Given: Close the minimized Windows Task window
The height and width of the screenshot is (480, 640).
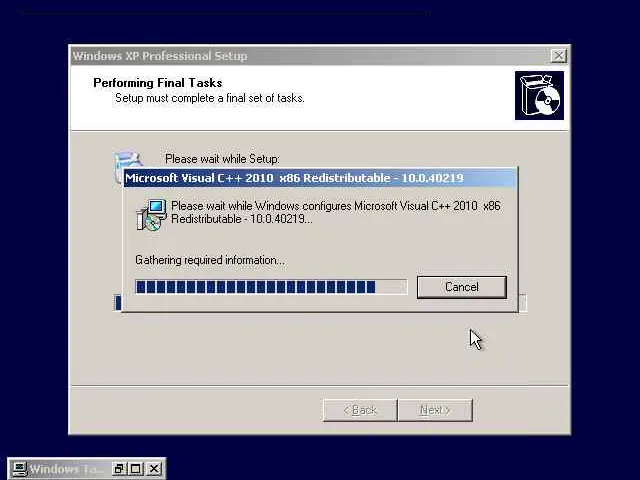Looking at the screenshot, I should click(x=154, y=469).
